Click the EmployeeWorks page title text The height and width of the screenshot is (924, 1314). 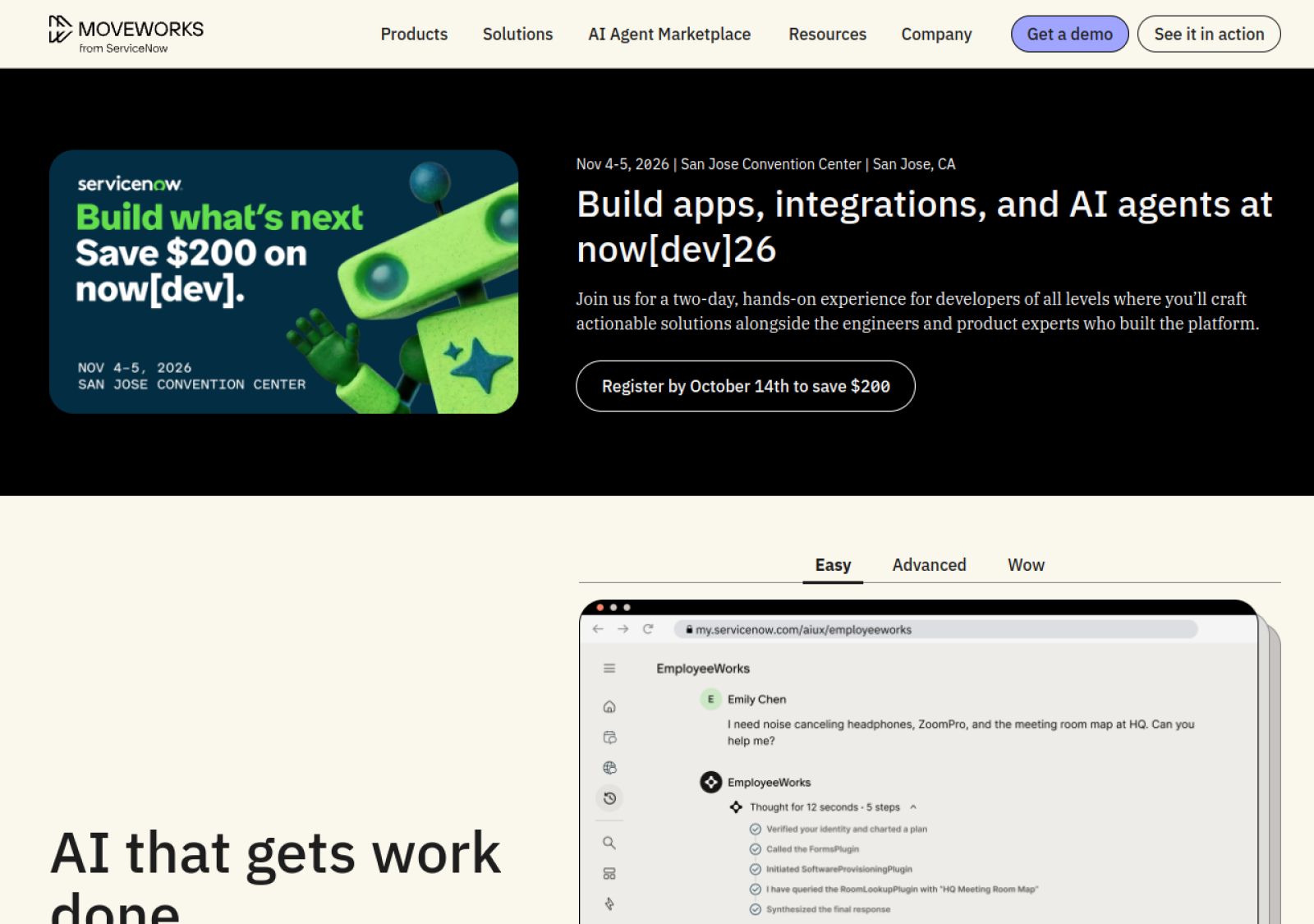703,669
